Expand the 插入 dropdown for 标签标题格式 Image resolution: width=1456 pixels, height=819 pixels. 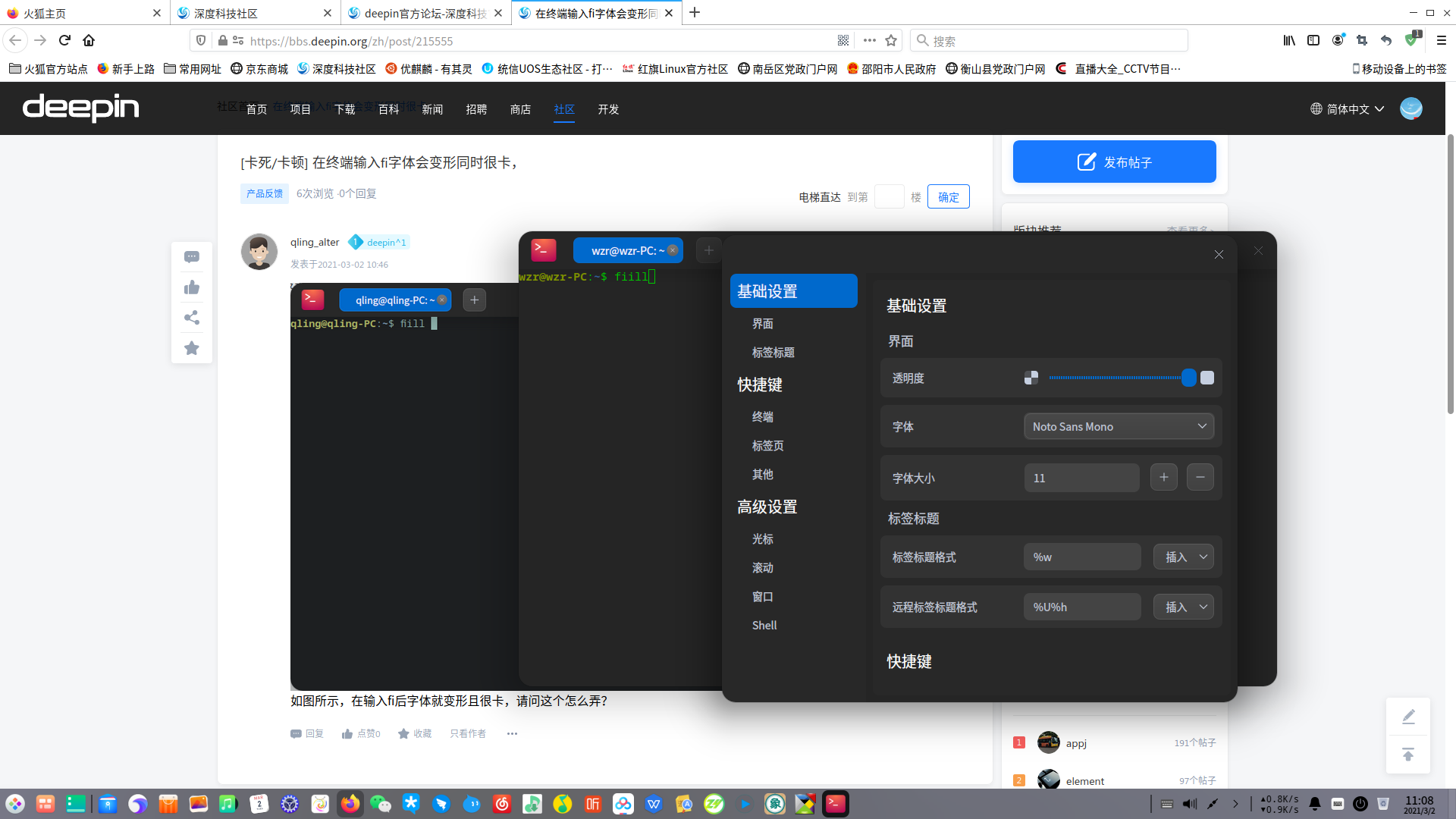tap(1183, 557)
